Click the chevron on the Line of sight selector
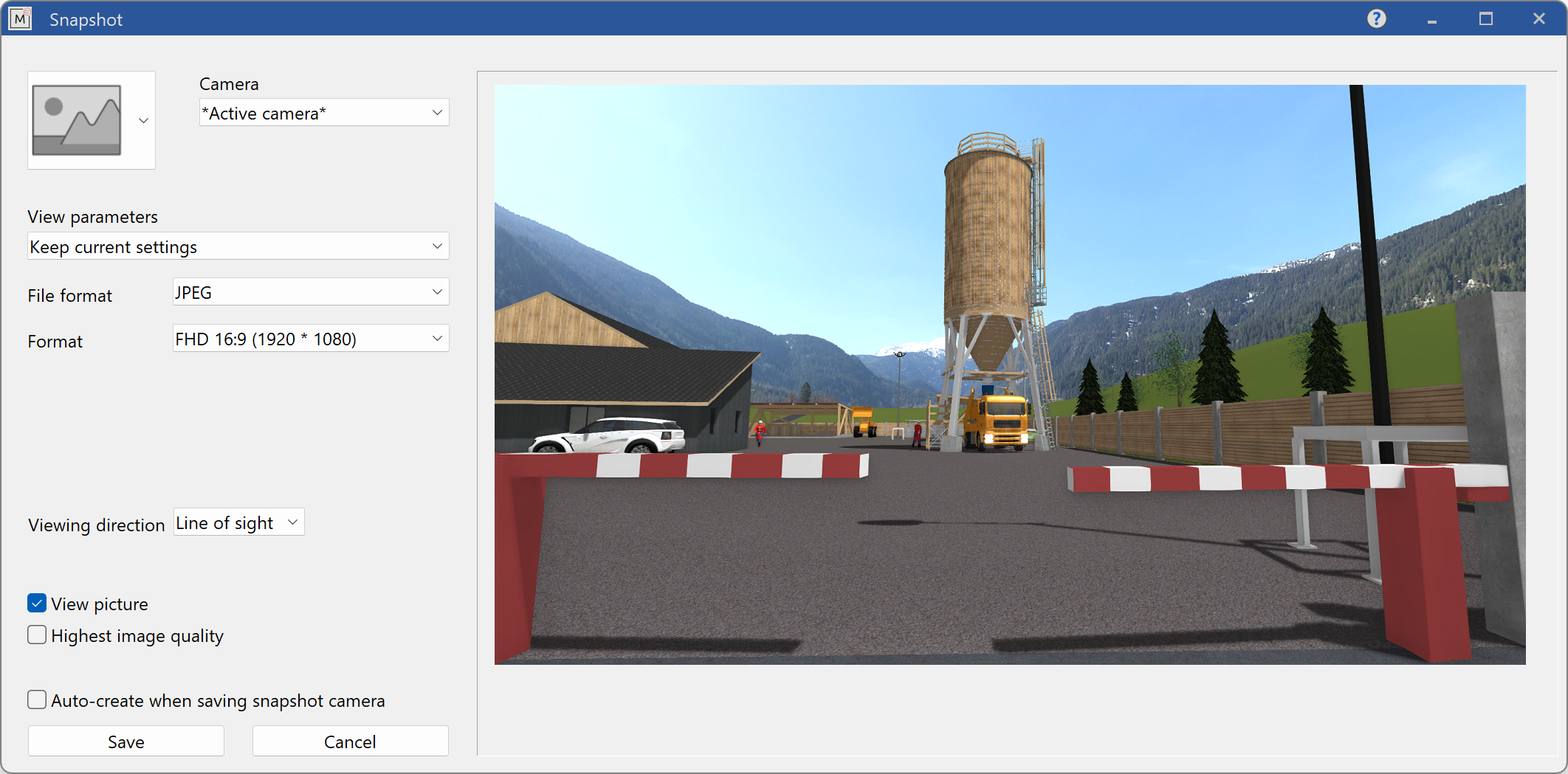 coord(292,522)
